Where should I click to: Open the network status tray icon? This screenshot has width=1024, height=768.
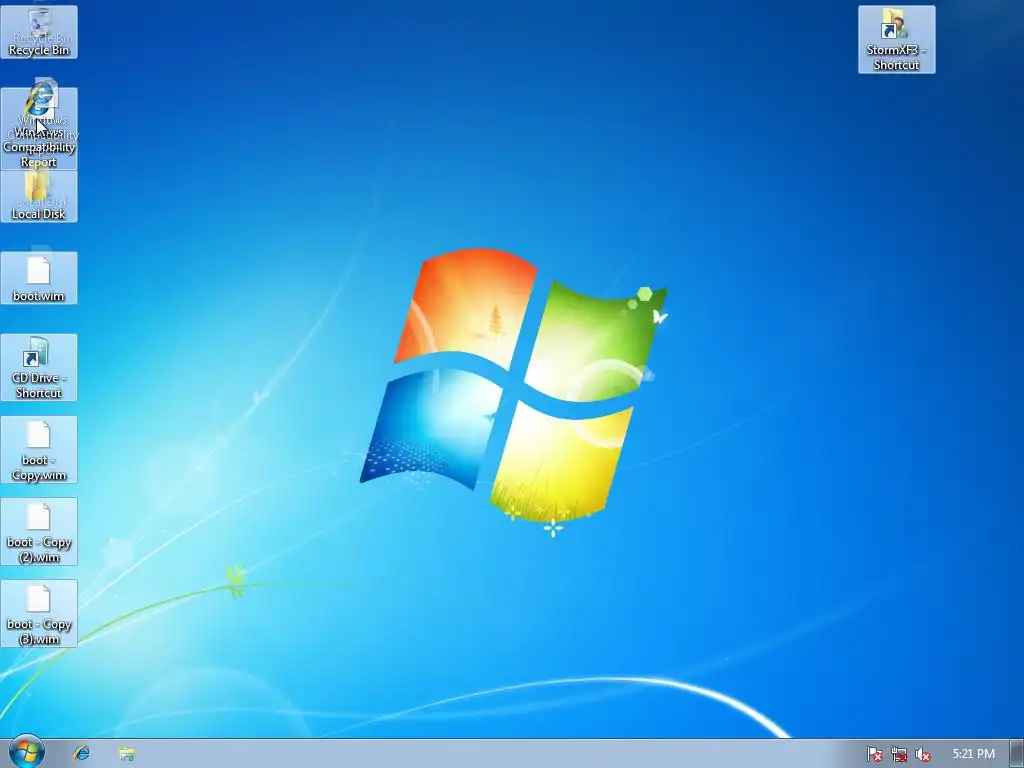pos(899,754)
